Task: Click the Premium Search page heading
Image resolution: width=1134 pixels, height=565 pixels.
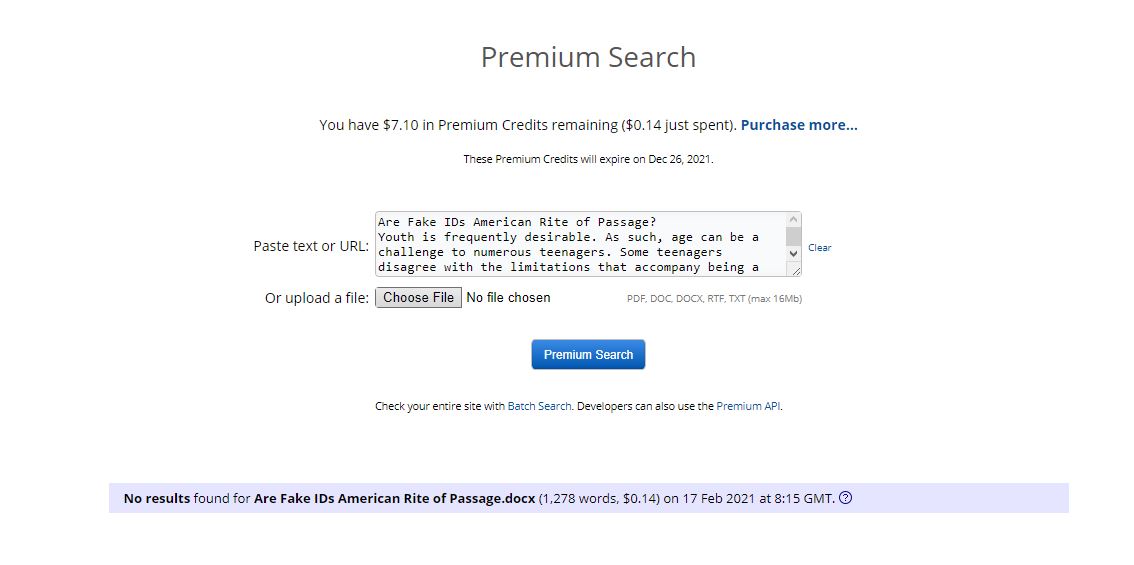Action: click(x=588, y=58)
